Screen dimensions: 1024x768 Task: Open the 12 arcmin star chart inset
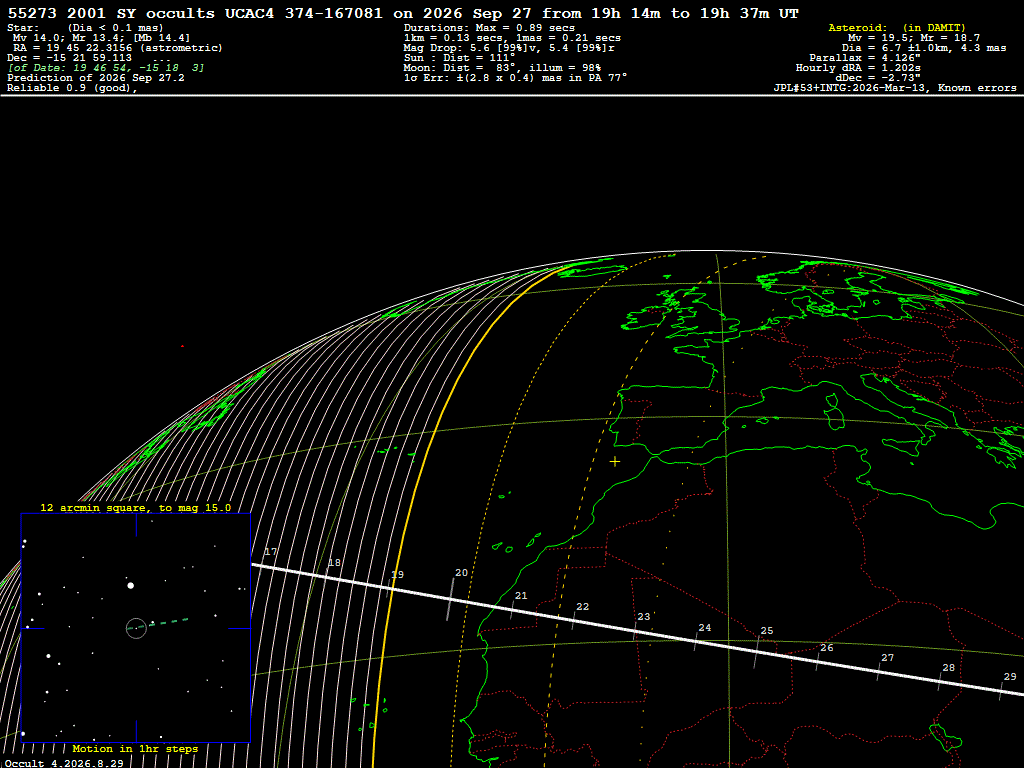click(x=136, y=628)
